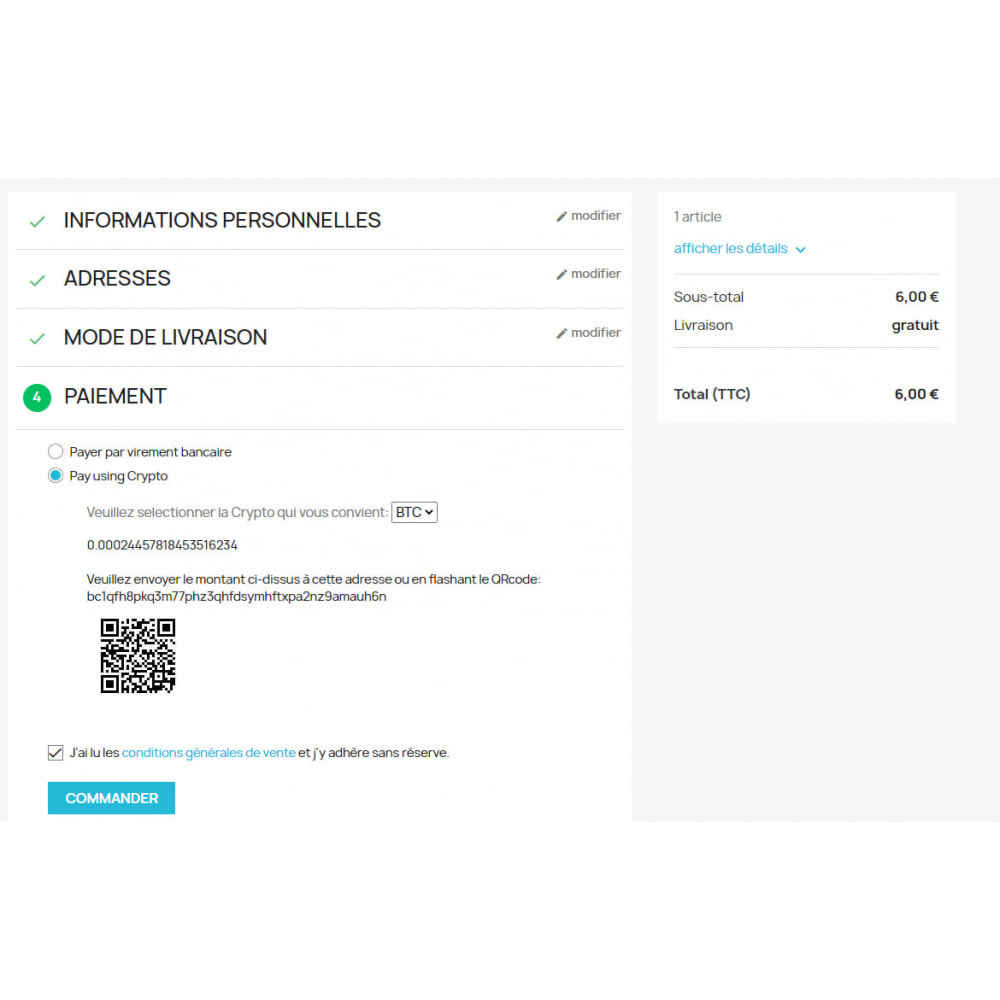Click the pencil icon beside Informations Personnelles
This screenshot has width=1000, height=1000.
click(x=561, y=216)
